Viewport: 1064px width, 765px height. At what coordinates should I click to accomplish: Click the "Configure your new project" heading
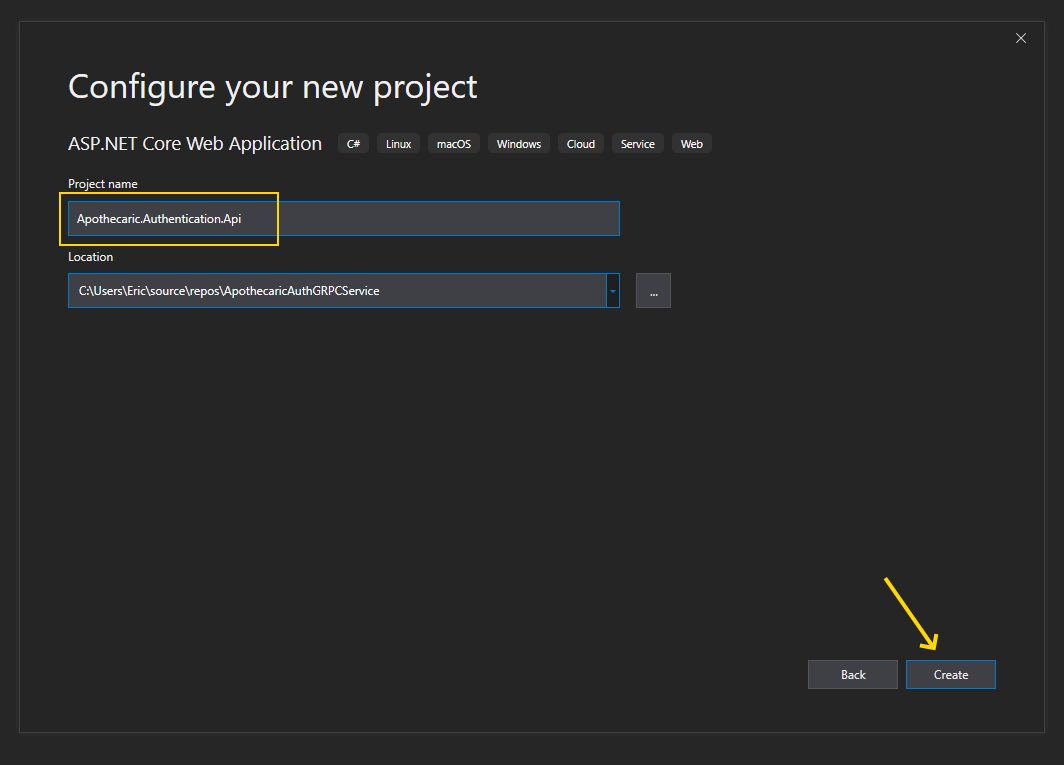click(x=272, y=87)
